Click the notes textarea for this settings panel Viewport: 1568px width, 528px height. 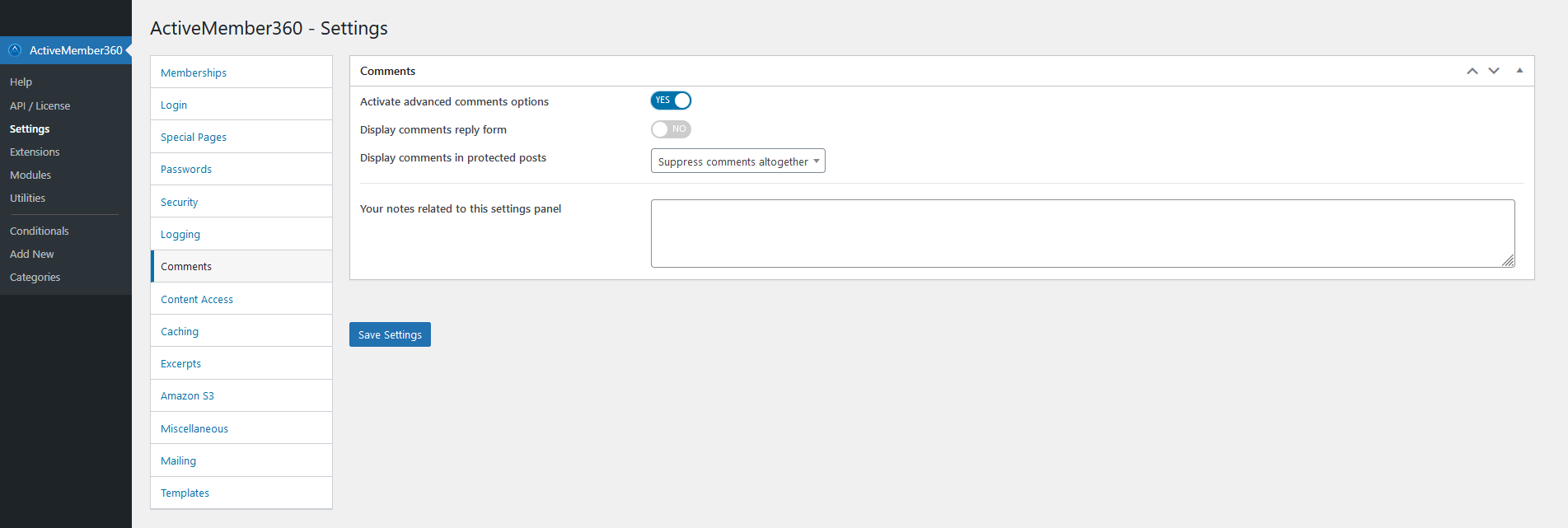coord(1083,233)
